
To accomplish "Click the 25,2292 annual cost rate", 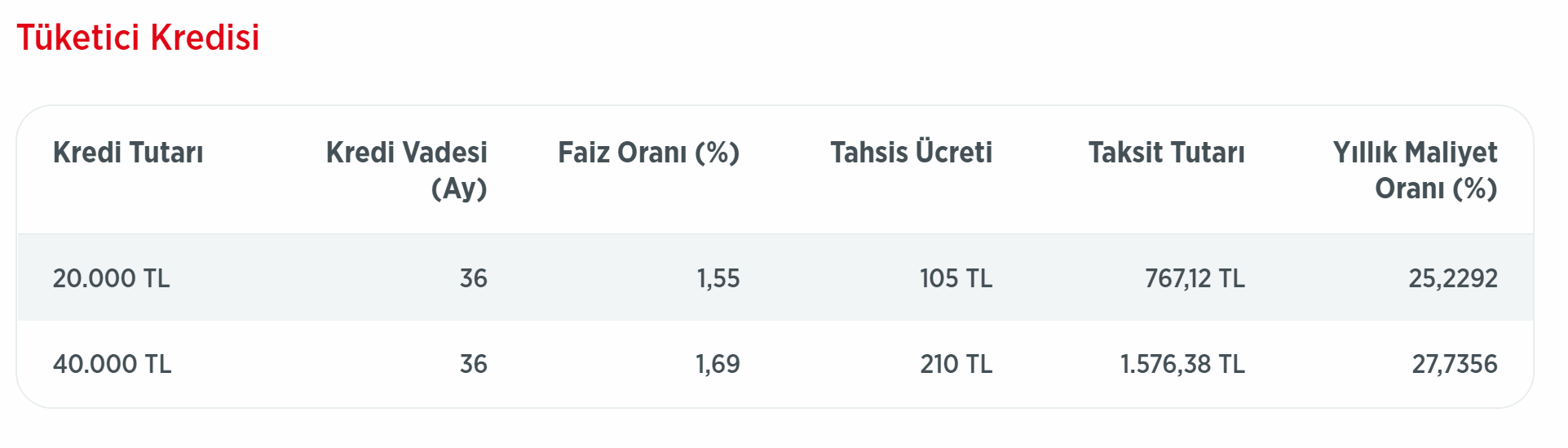I will click(1452, 278).
